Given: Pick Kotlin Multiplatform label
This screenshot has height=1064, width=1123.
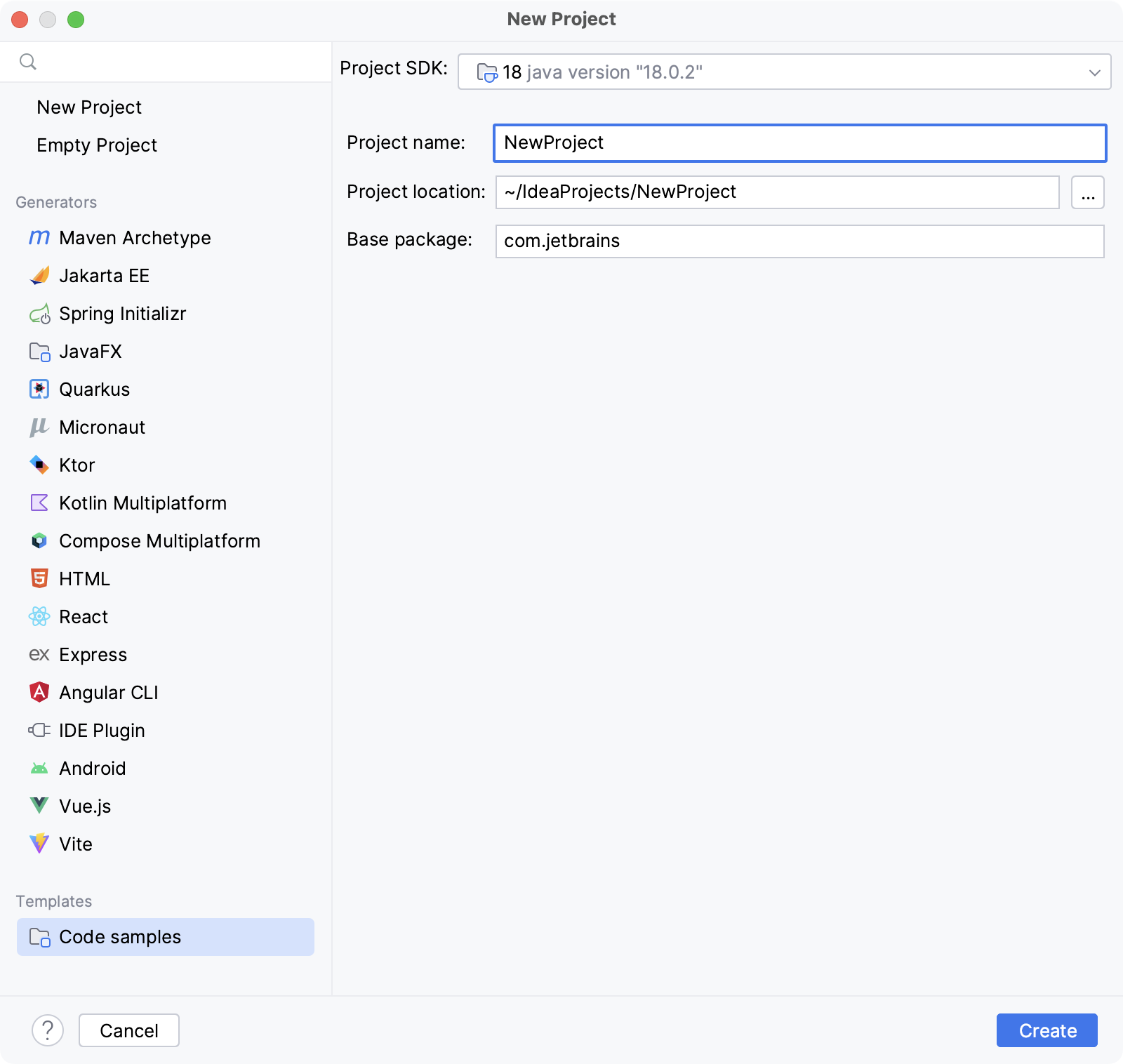Looking at the screenshot, I should pyautogui.click(x=143, y=503).
